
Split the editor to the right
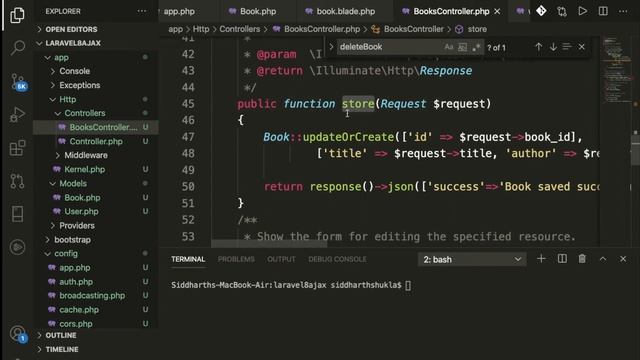coord(603,11)
